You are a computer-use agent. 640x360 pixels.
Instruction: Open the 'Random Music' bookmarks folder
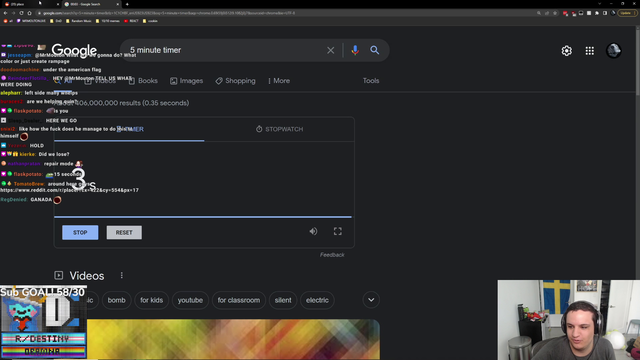tap(78, 21)
